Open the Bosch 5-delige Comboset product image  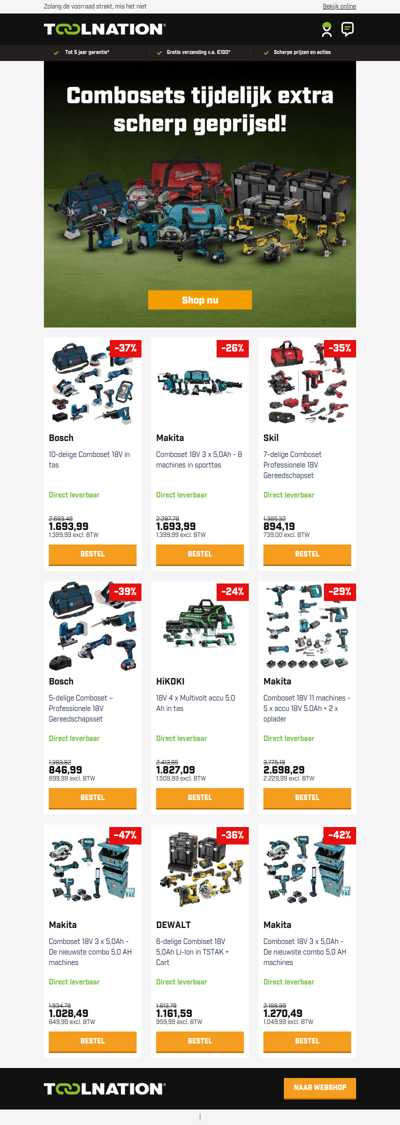tap(92, 626)
